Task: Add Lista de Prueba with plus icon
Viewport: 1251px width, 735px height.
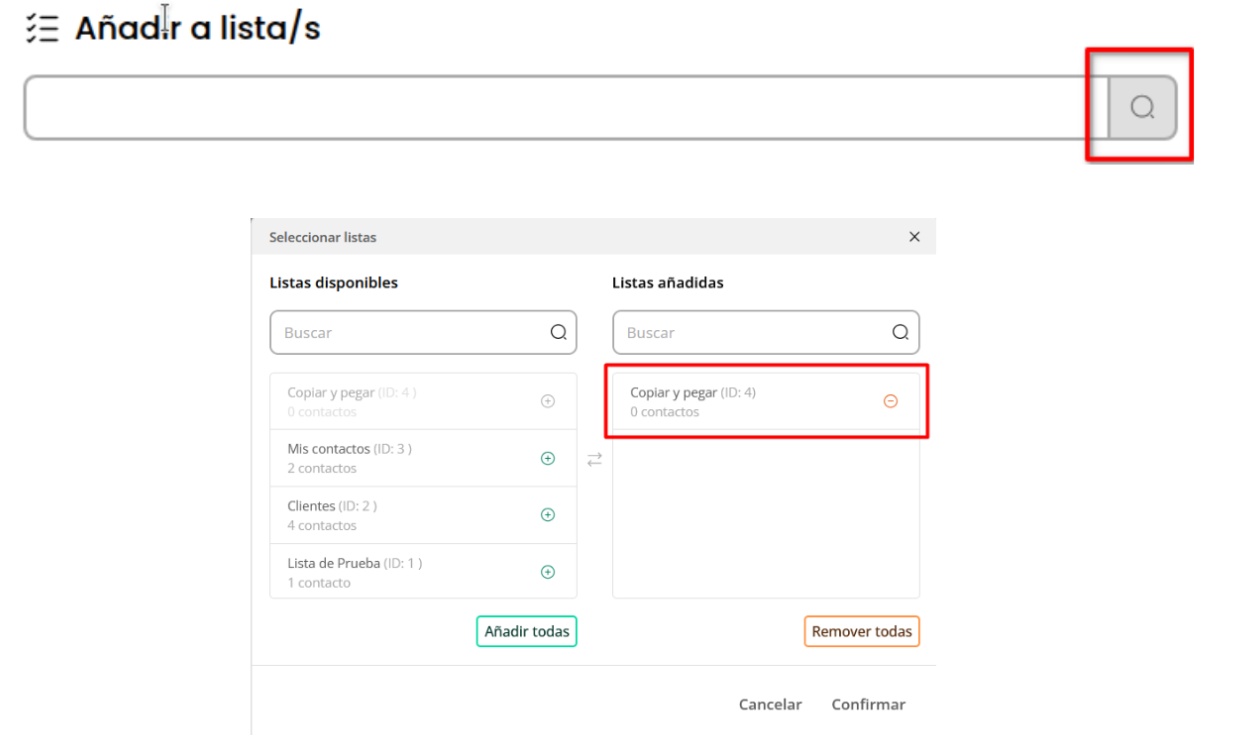Action: coord(547,572)
